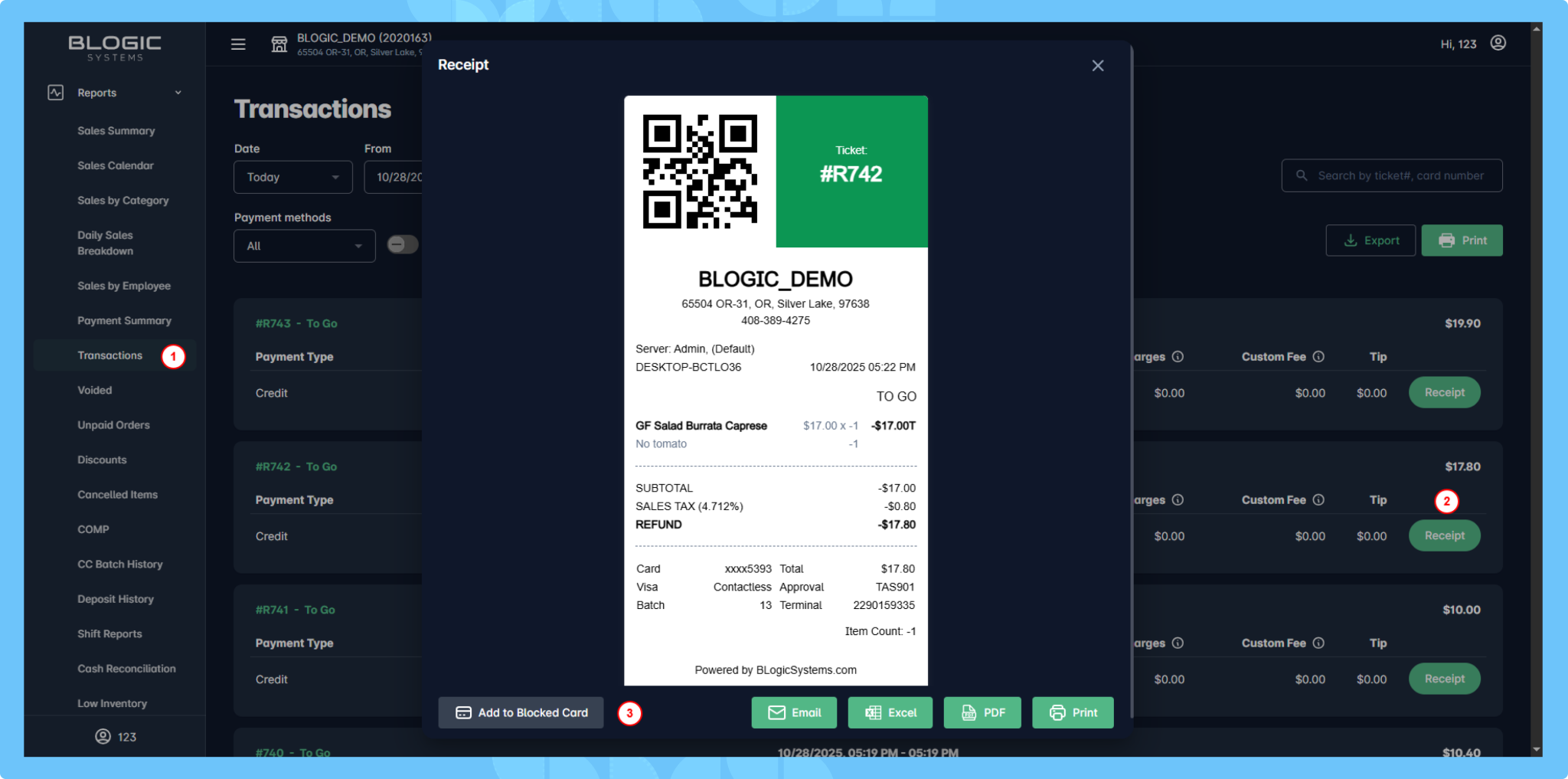This screenshot has width=1568, height=779.
Task: Open the hamburger menu icon
Action: click(238, 44)
